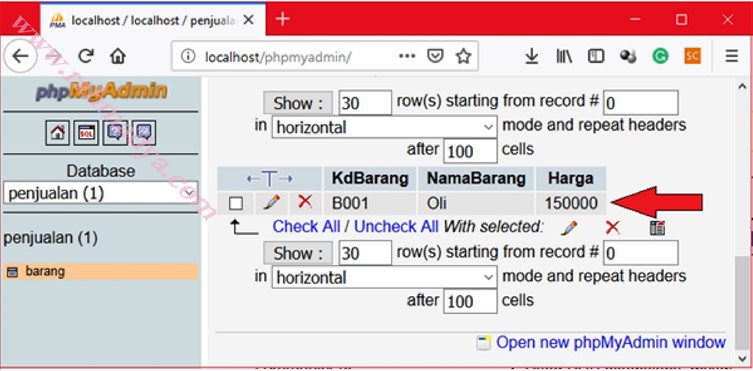Bookmark this page with star icon

(x=463, y=57)
